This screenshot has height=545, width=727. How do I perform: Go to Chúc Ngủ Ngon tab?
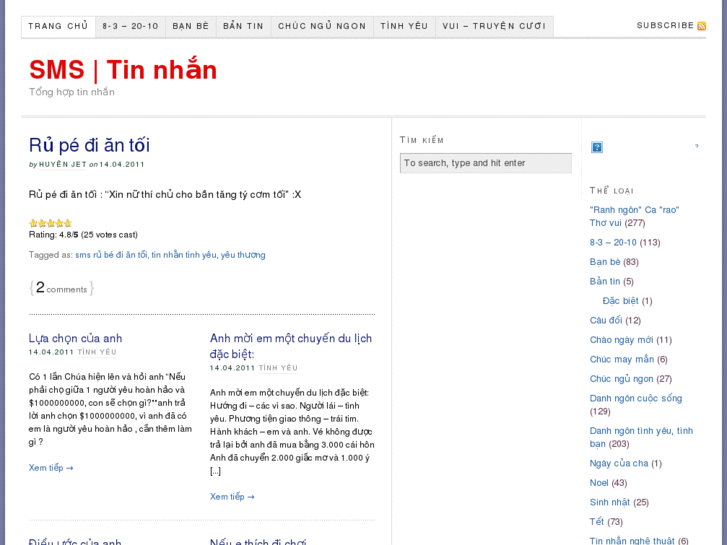tap(322, 26)
